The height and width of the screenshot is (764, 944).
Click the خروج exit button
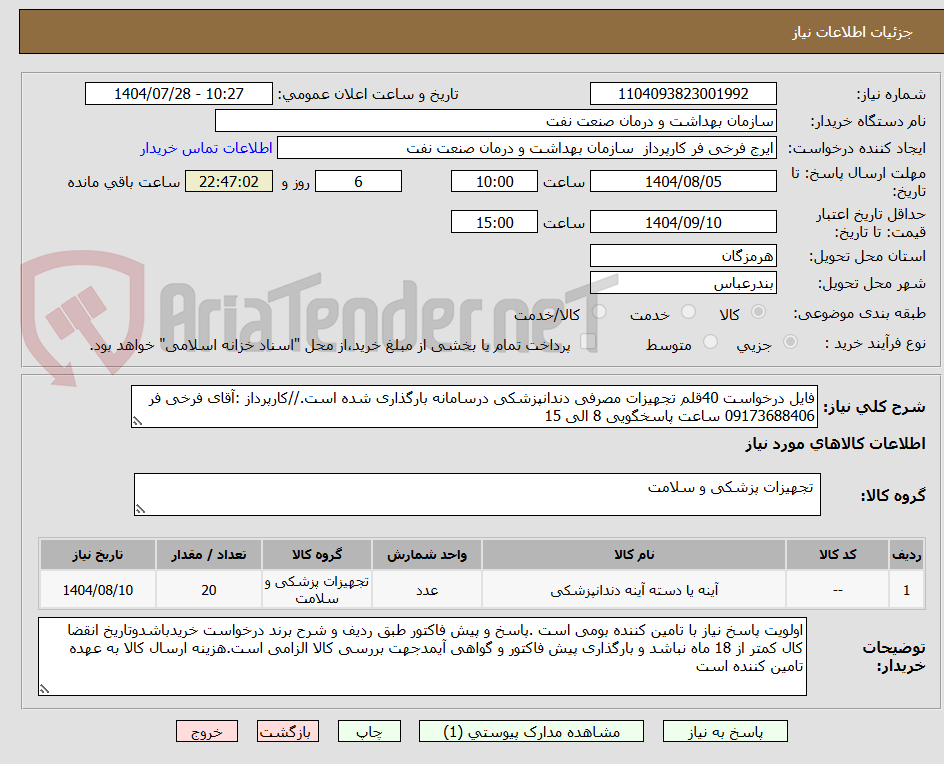click(207, 731)
